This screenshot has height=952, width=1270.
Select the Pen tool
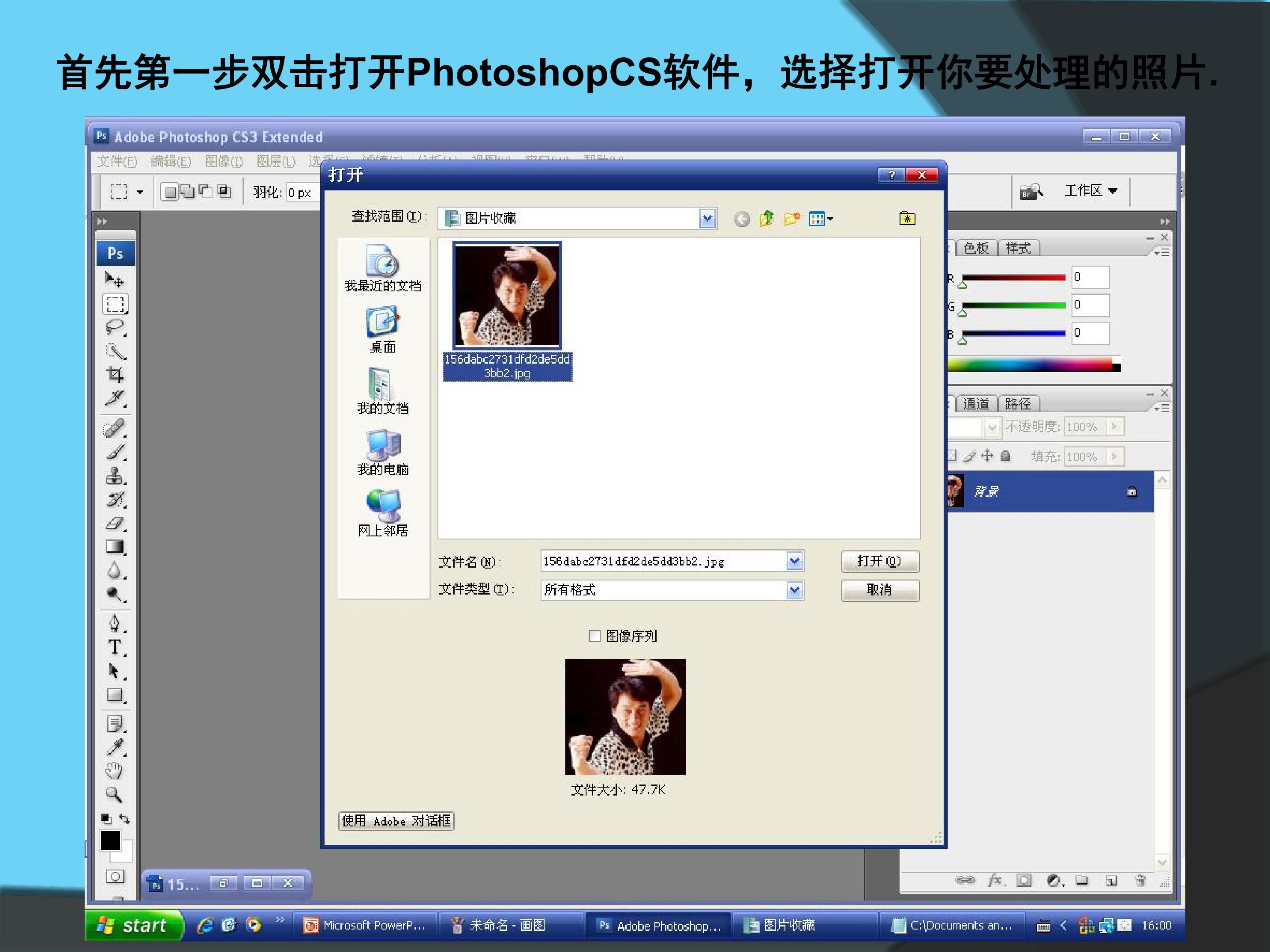[115, 624]
